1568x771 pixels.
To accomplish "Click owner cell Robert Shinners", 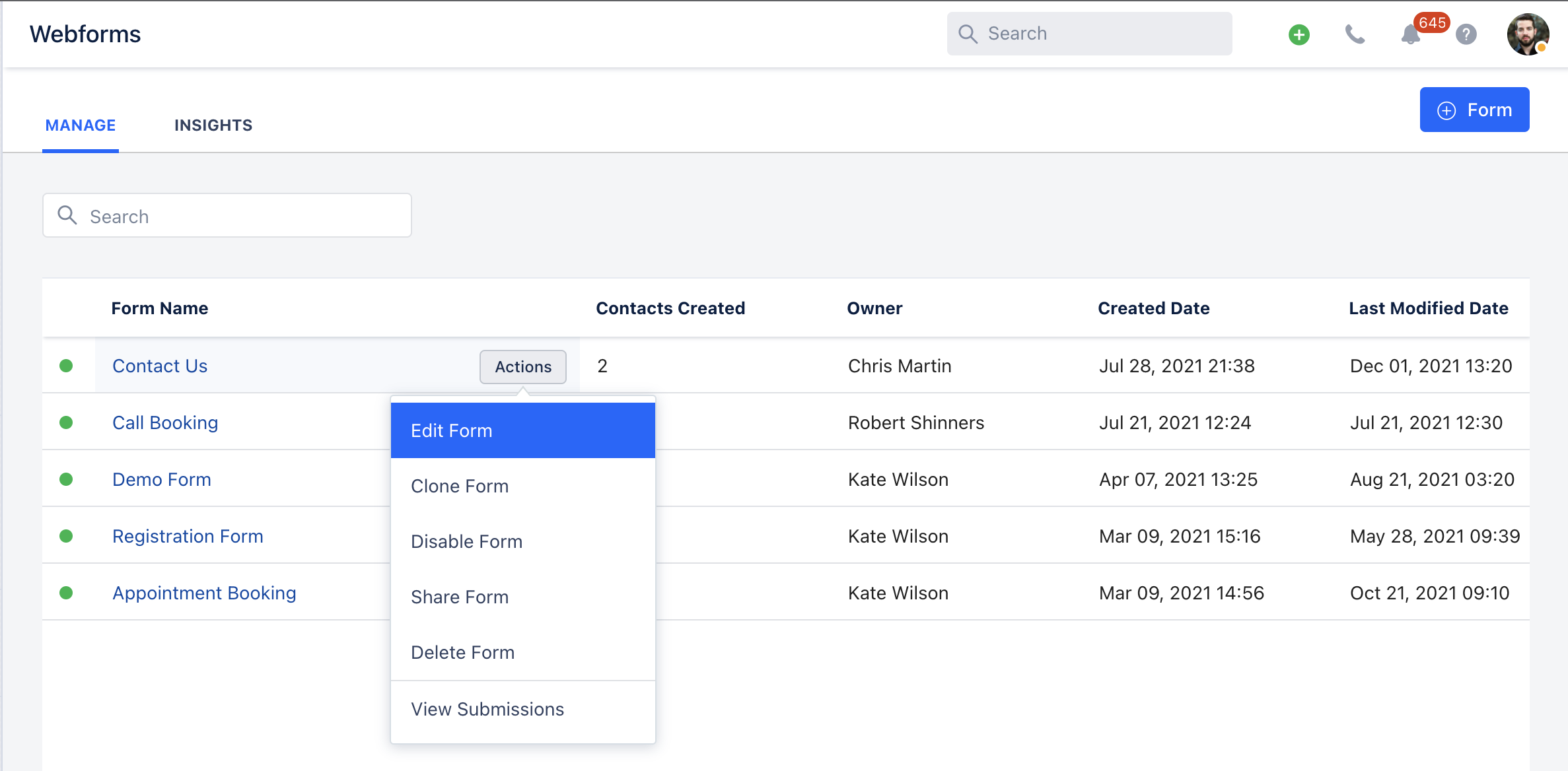I will coord(916,422).
